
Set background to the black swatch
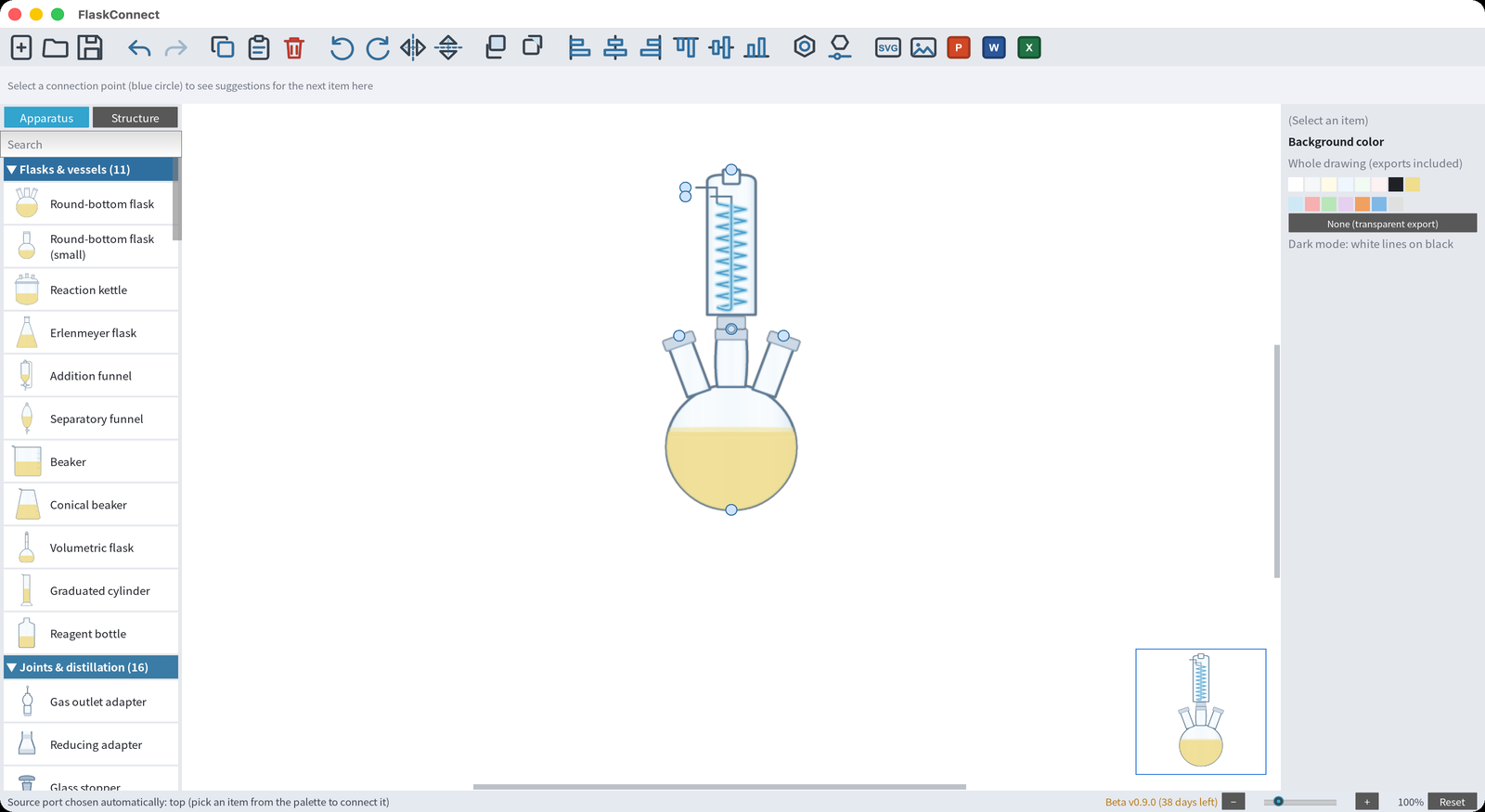(x=1396, y=185)
